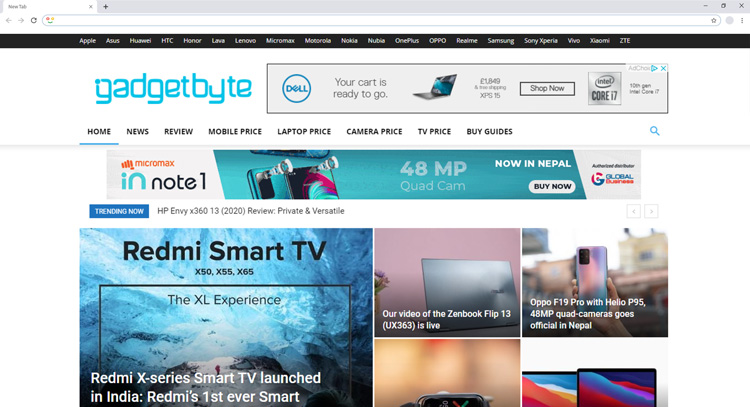Open the Lenovo brand link
Image resolution: width=750 pixels, height=407 pixels.
(245, 41)
